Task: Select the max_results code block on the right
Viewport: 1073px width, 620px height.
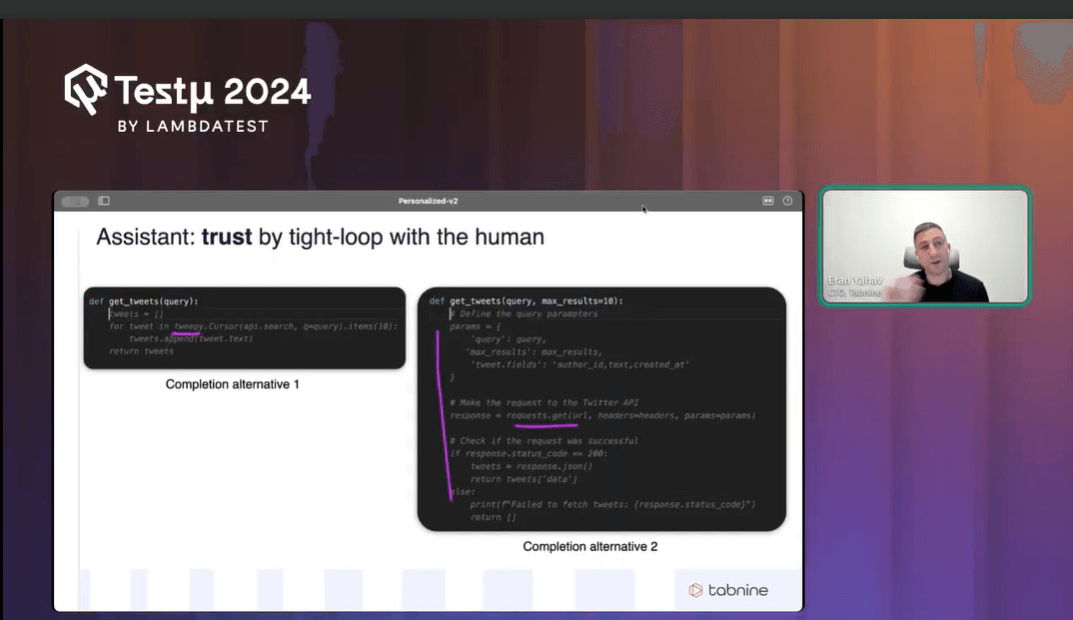Action: click(600, 408)
